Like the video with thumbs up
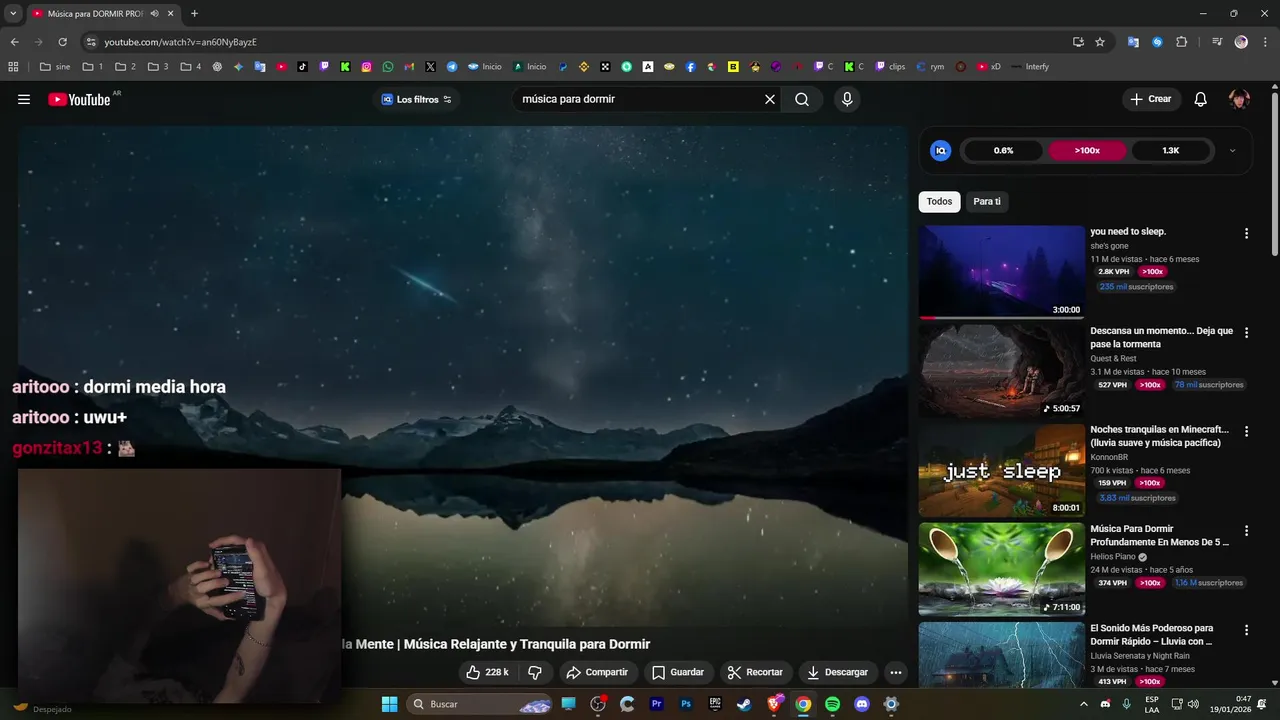 [x=488, y=672]
